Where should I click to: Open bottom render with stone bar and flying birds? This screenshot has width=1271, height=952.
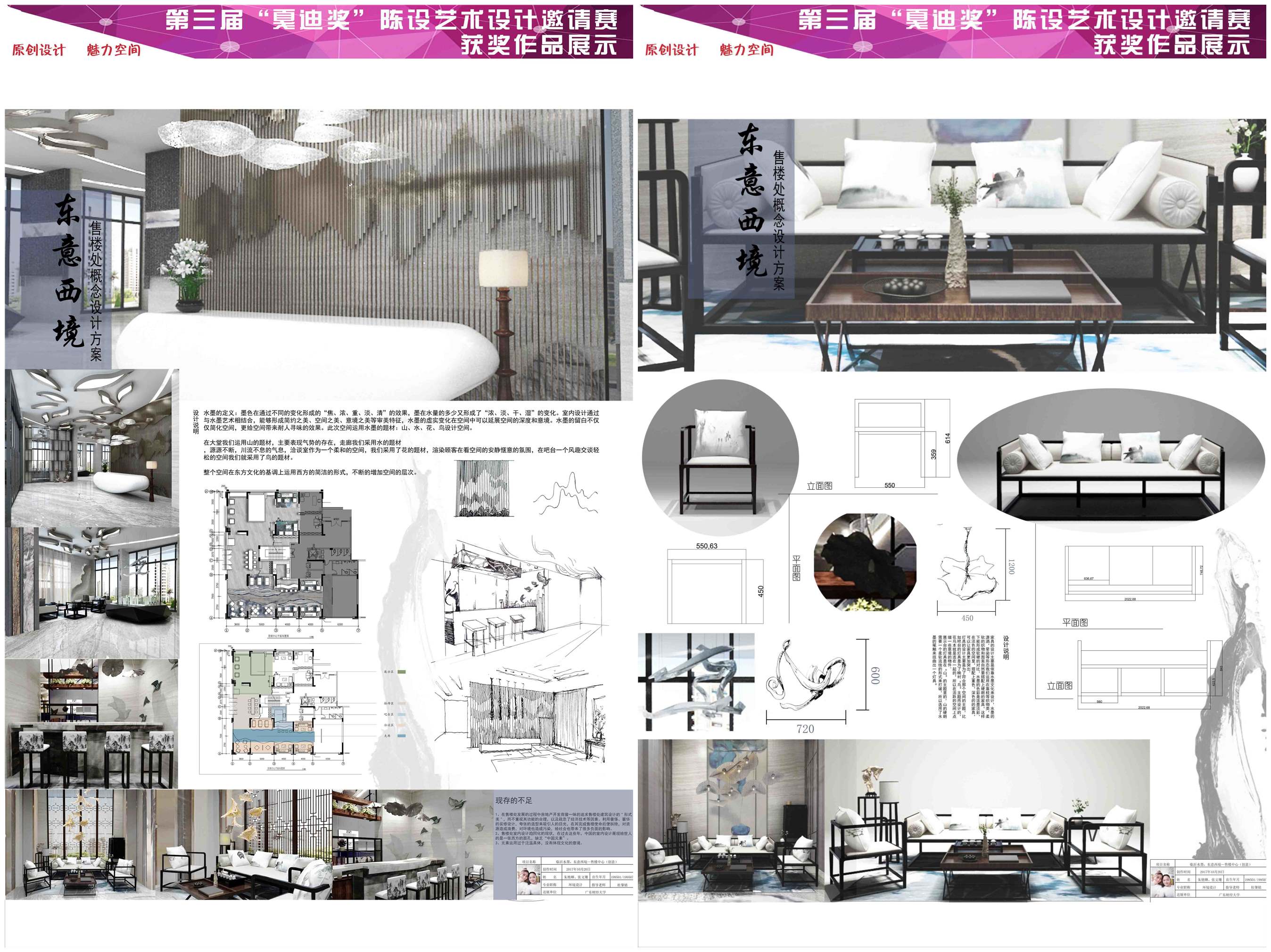click(413, 844)
